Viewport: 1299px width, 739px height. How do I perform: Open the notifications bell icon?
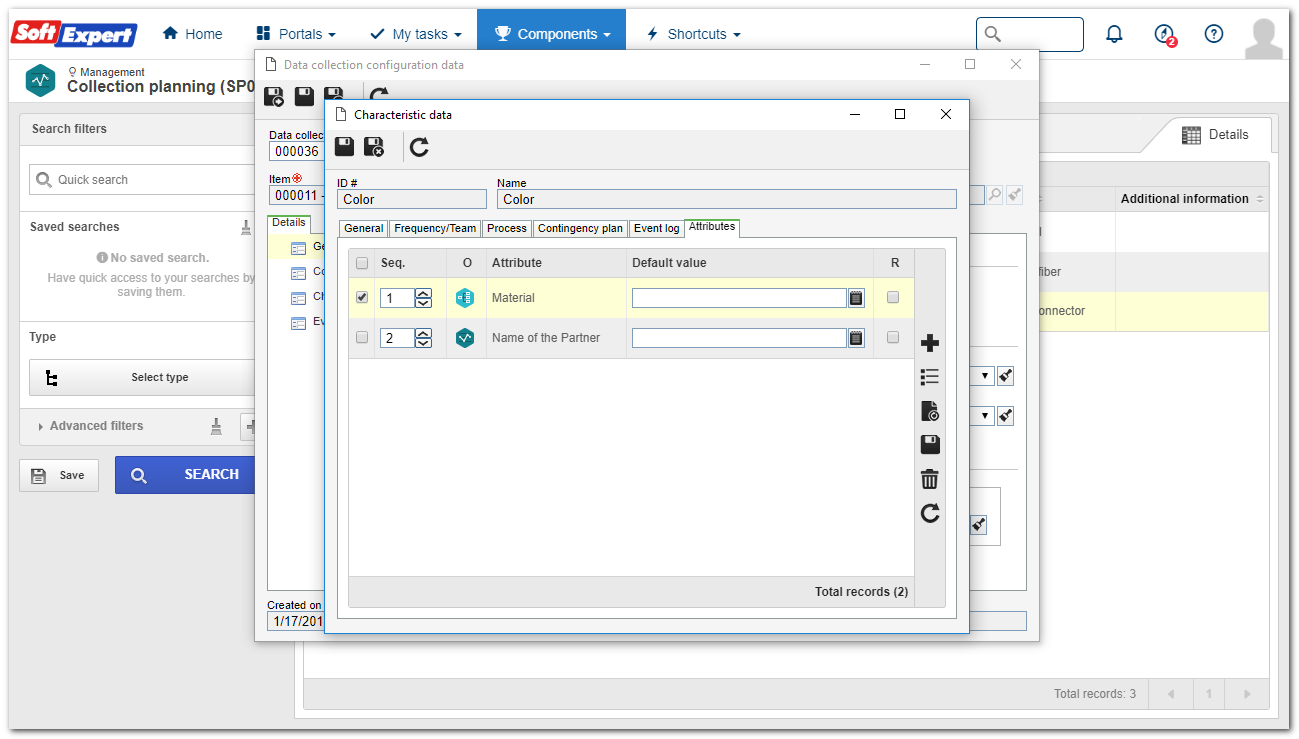(x=1114, y=34)
